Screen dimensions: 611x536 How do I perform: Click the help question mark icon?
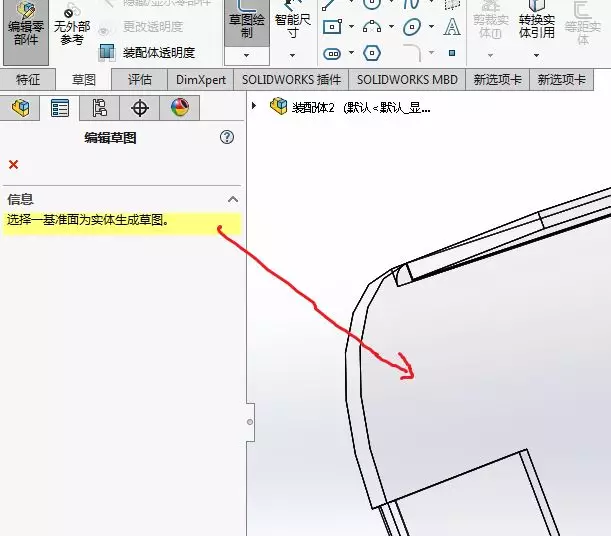(x=228, y=138)
